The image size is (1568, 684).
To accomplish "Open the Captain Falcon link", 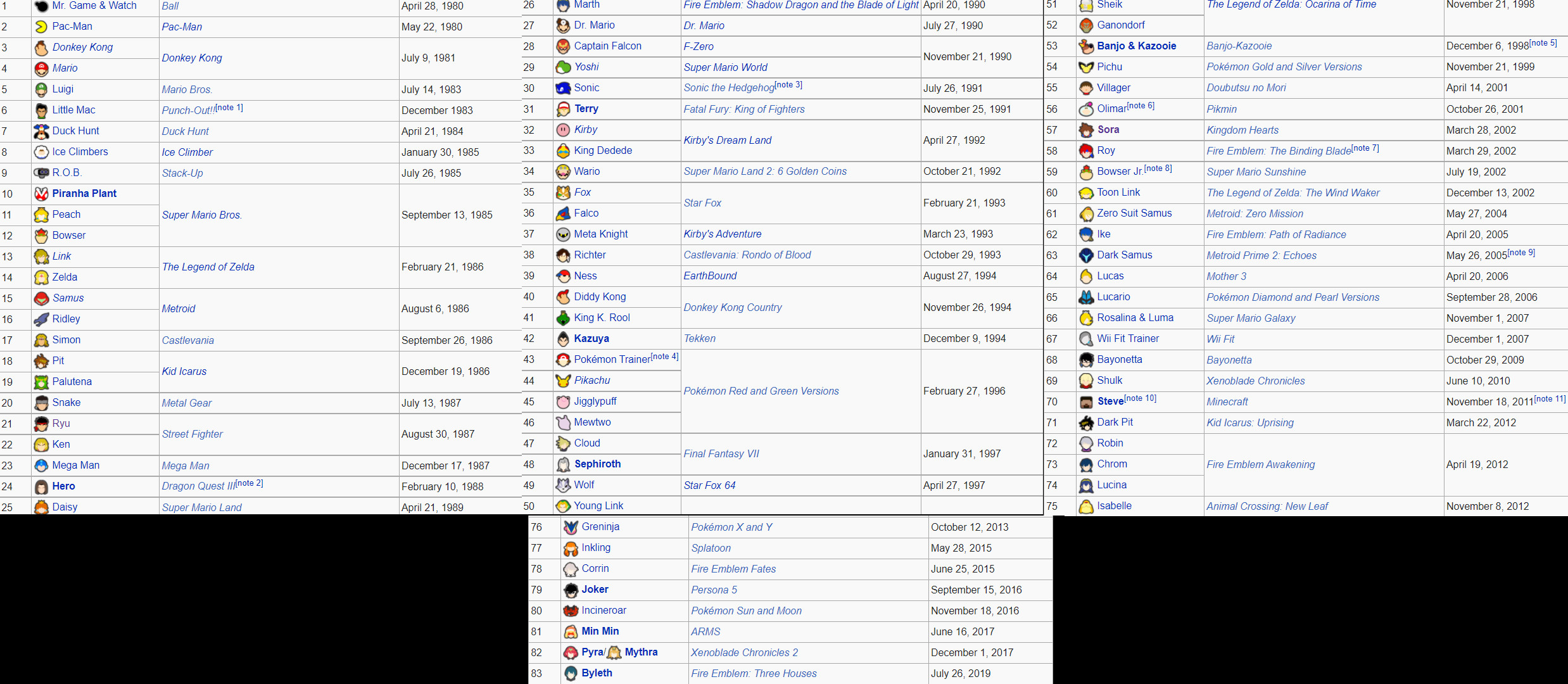I will click(607, 46).
